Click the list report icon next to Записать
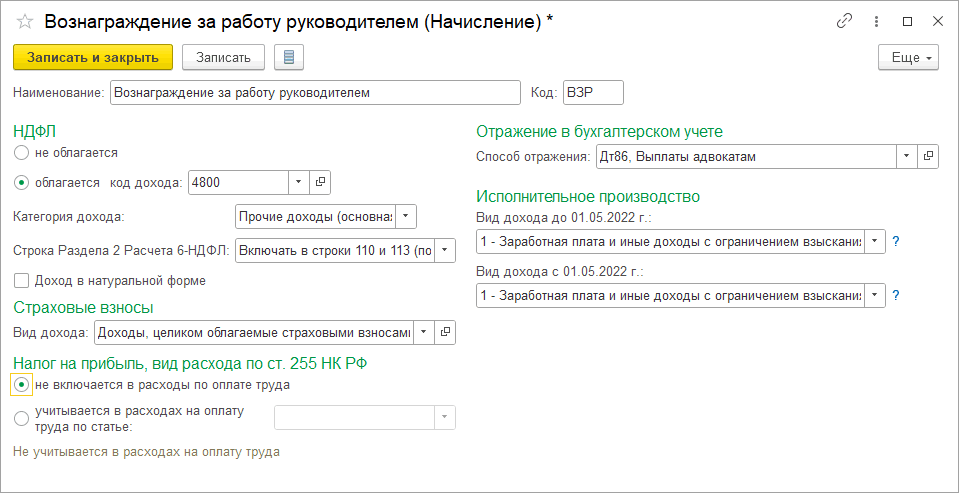 click(x=289, y=57)
